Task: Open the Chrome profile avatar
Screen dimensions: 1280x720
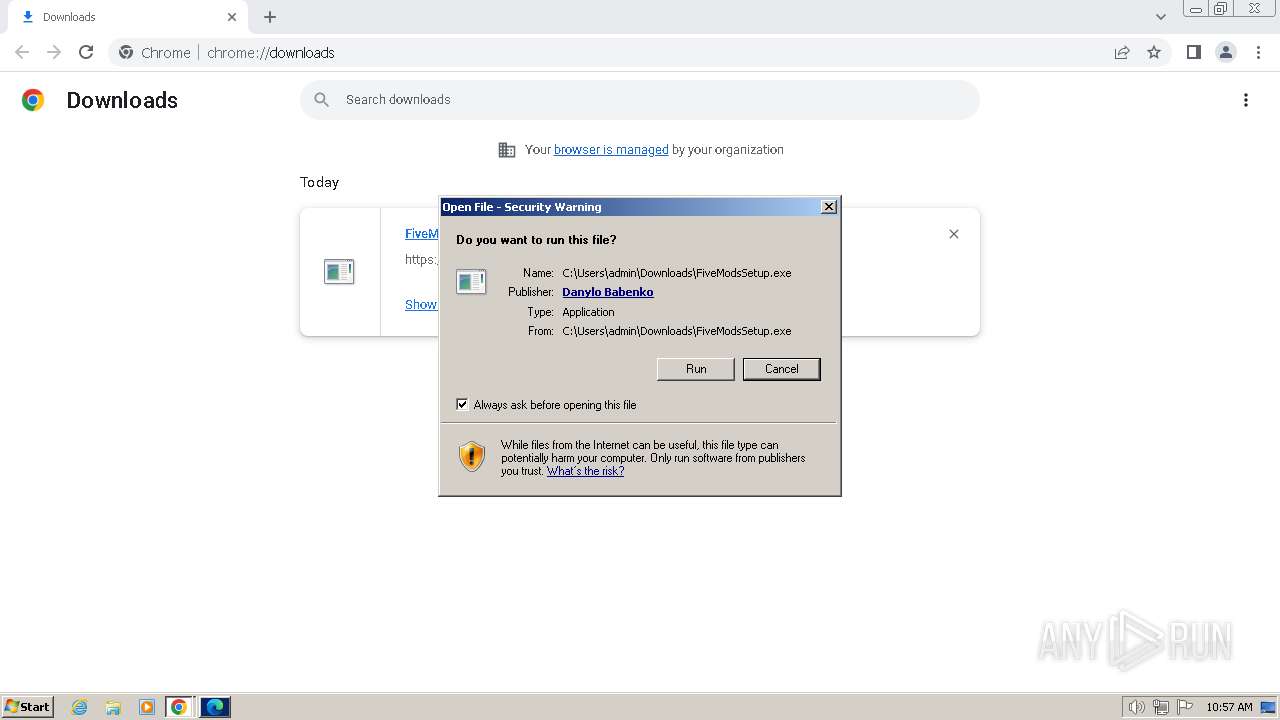Action: pos(1226,52)
